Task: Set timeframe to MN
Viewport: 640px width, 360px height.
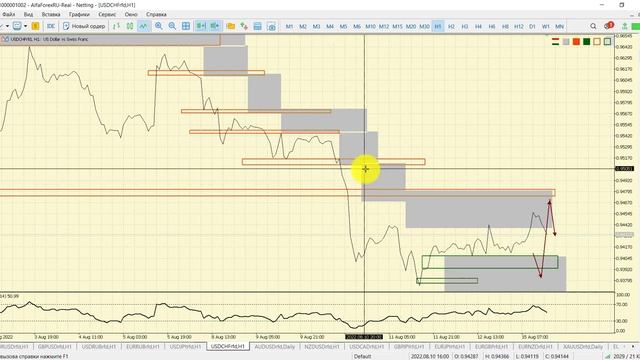Action: pyautogui.click(x=559, y=26)
